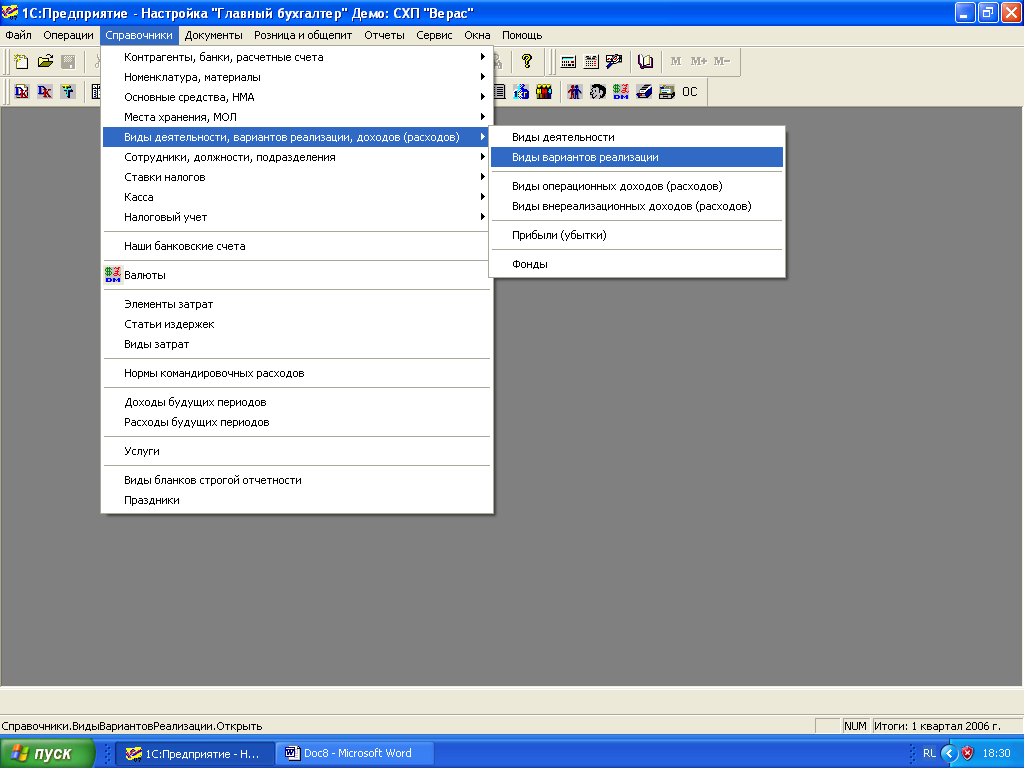1024x768 pixels.
Task: Click the yellow question mark Help icon
Action: coord(526,61)
